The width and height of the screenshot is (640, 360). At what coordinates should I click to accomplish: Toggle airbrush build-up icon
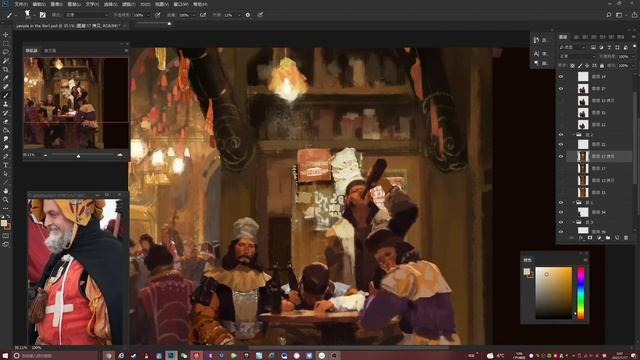(203, 15)
